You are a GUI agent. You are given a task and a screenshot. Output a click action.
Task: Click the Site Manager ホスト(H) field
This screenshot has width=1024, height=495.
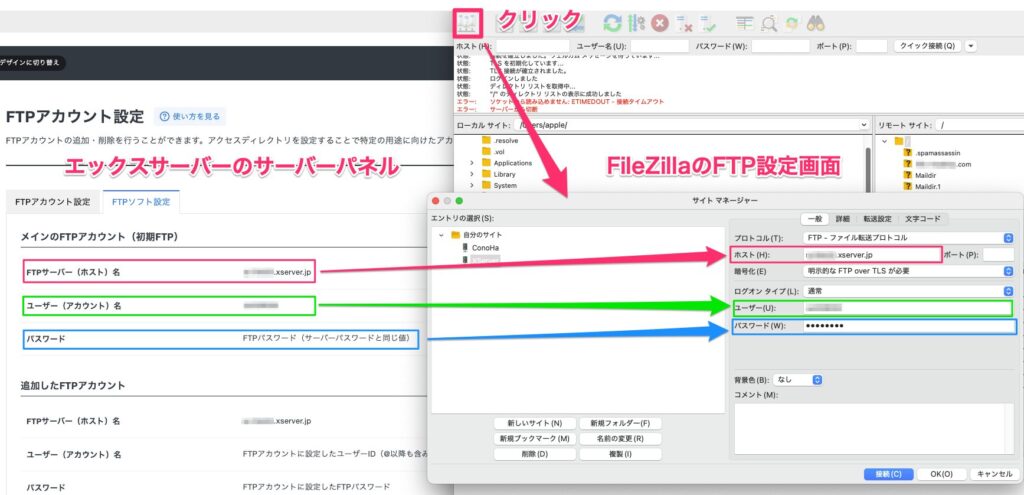coord(872,255)
